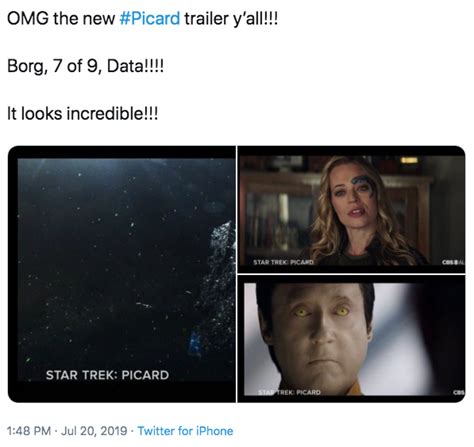Click the 'OMG the new' tweet text
The width and height of the screenshot is (474, 447).
coord(61,18)
